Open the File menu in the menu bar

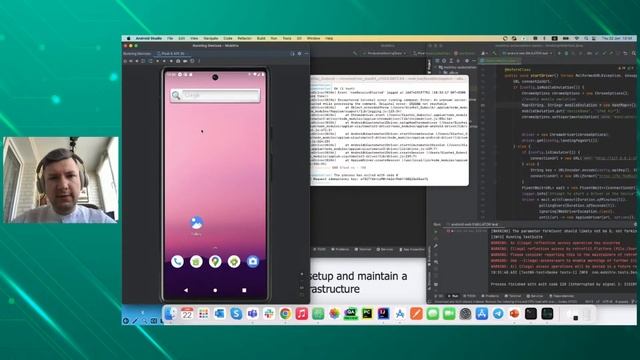point(170,38)
